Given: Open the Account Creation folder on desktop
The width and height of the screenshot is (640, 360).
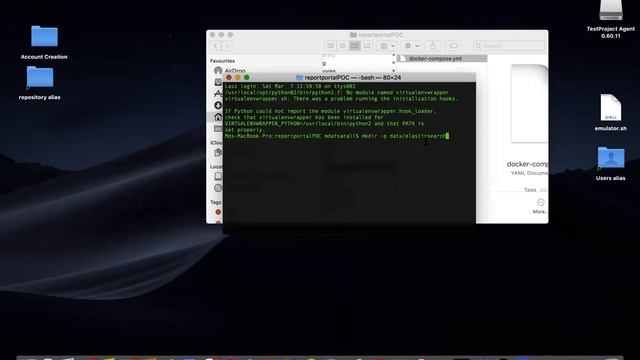Looking at the screenshot, I should (x=44, y=37).
